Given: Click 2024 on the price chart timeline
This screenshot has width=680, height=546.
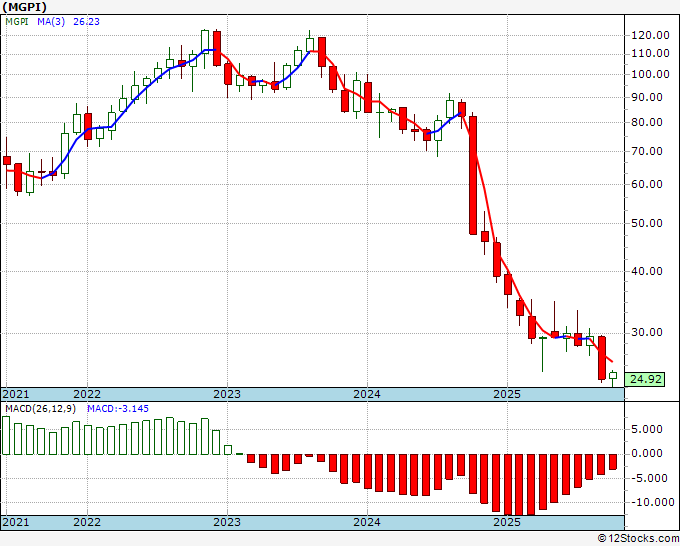Looking at the screenshot, I should pos(367,394).
